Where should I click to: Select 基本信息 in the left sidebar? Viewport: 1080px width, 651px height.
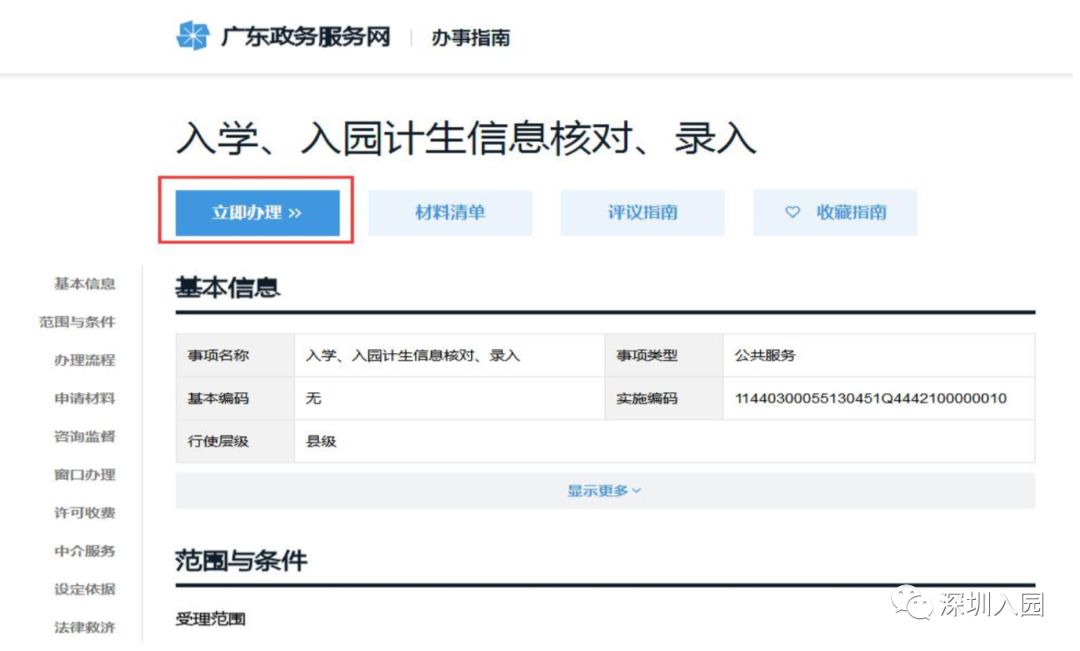(84, 284)
